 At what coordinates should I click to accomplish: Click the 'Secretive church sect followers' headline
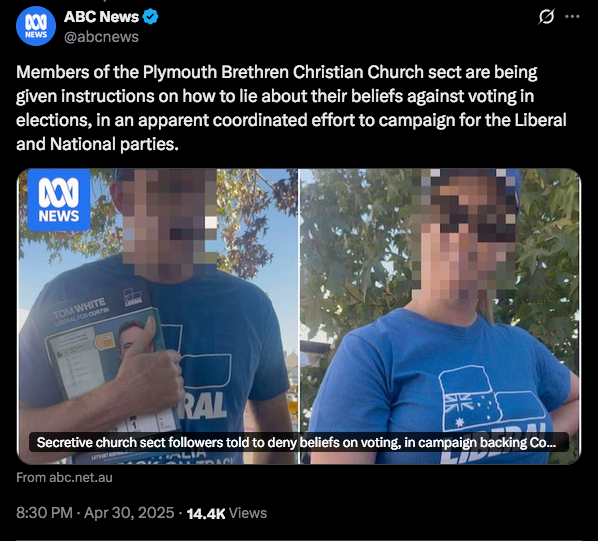(x=296, y=442)
